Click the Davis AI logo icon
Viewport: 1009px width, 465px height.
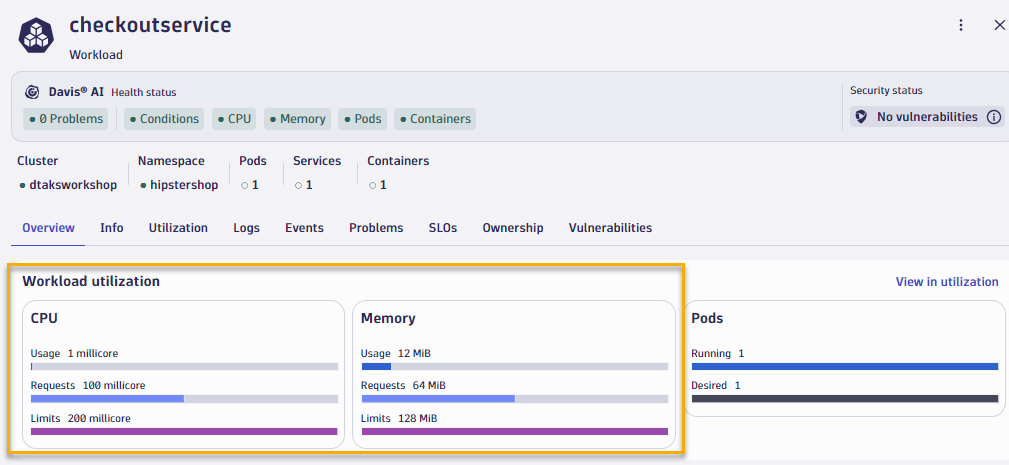pyautogui.click(x=32, y=92)
